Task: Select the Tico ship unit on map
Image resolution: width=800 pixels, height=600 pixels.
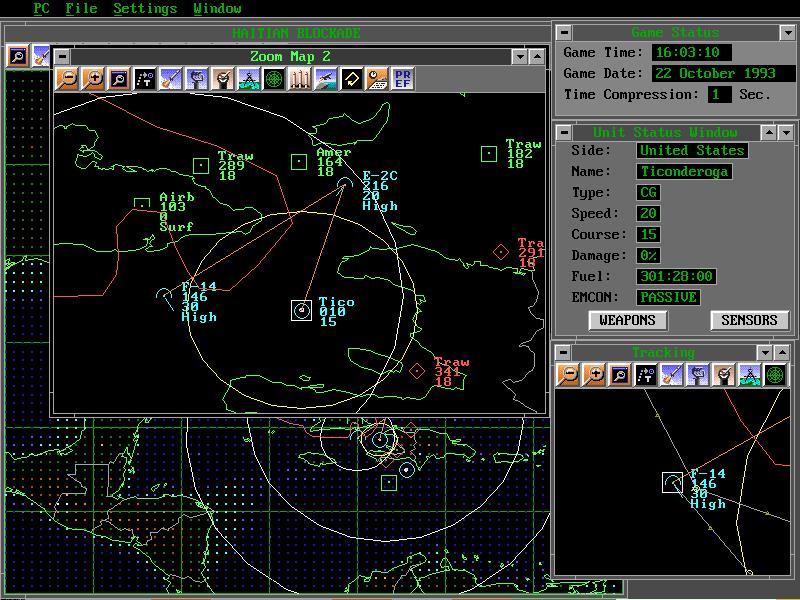Action: click(301, 310)
